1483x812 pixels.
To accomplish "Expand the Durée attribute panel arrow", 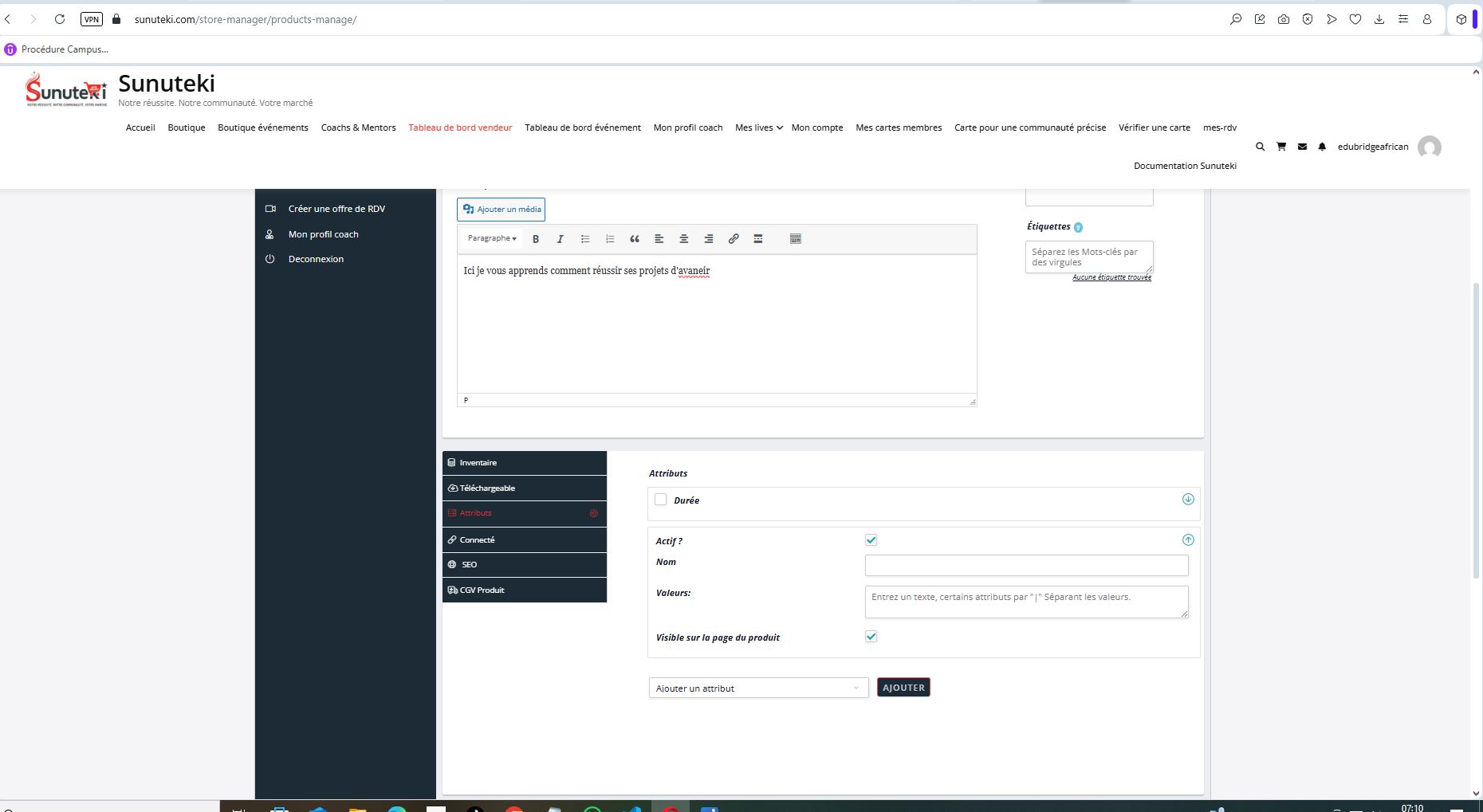I will [1188, 500].
